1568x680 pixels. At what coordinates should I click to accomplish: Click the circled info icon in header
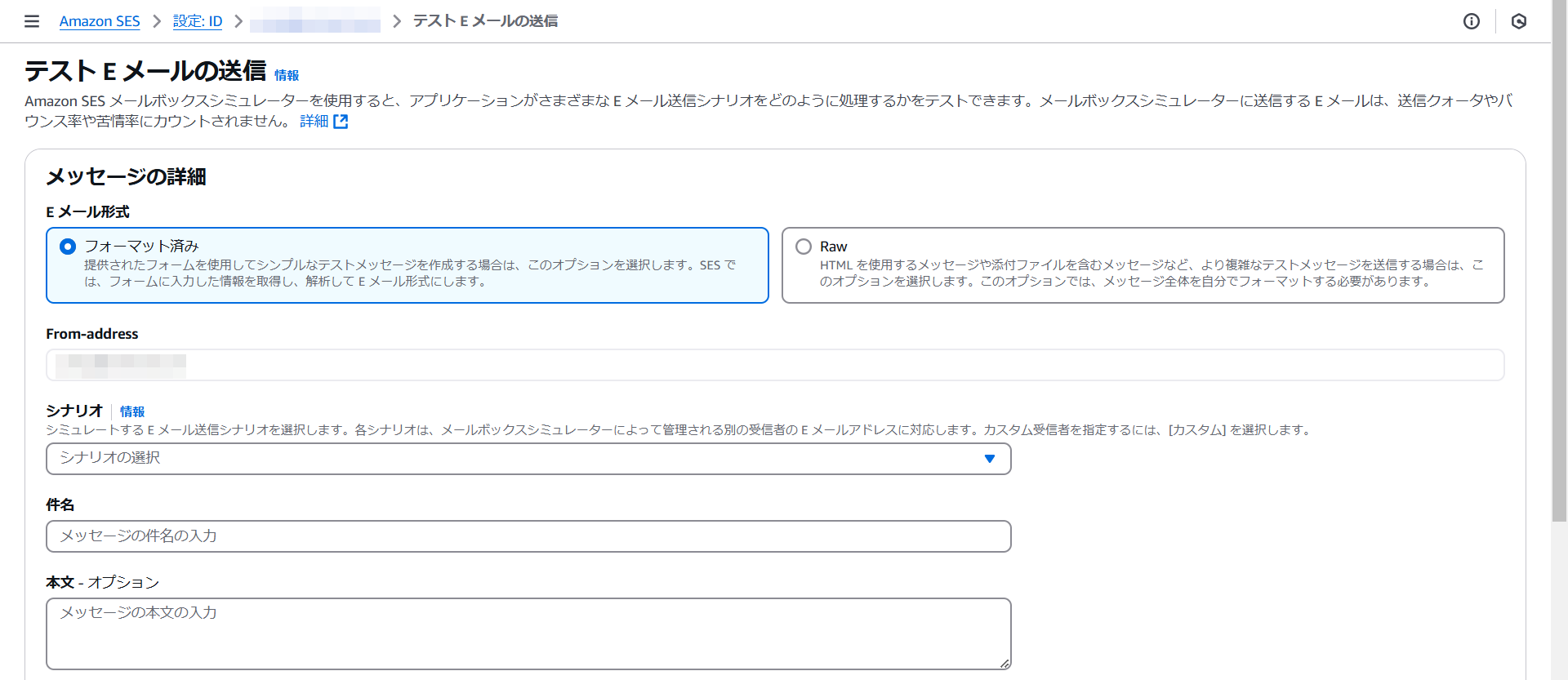click(1471, 21)
